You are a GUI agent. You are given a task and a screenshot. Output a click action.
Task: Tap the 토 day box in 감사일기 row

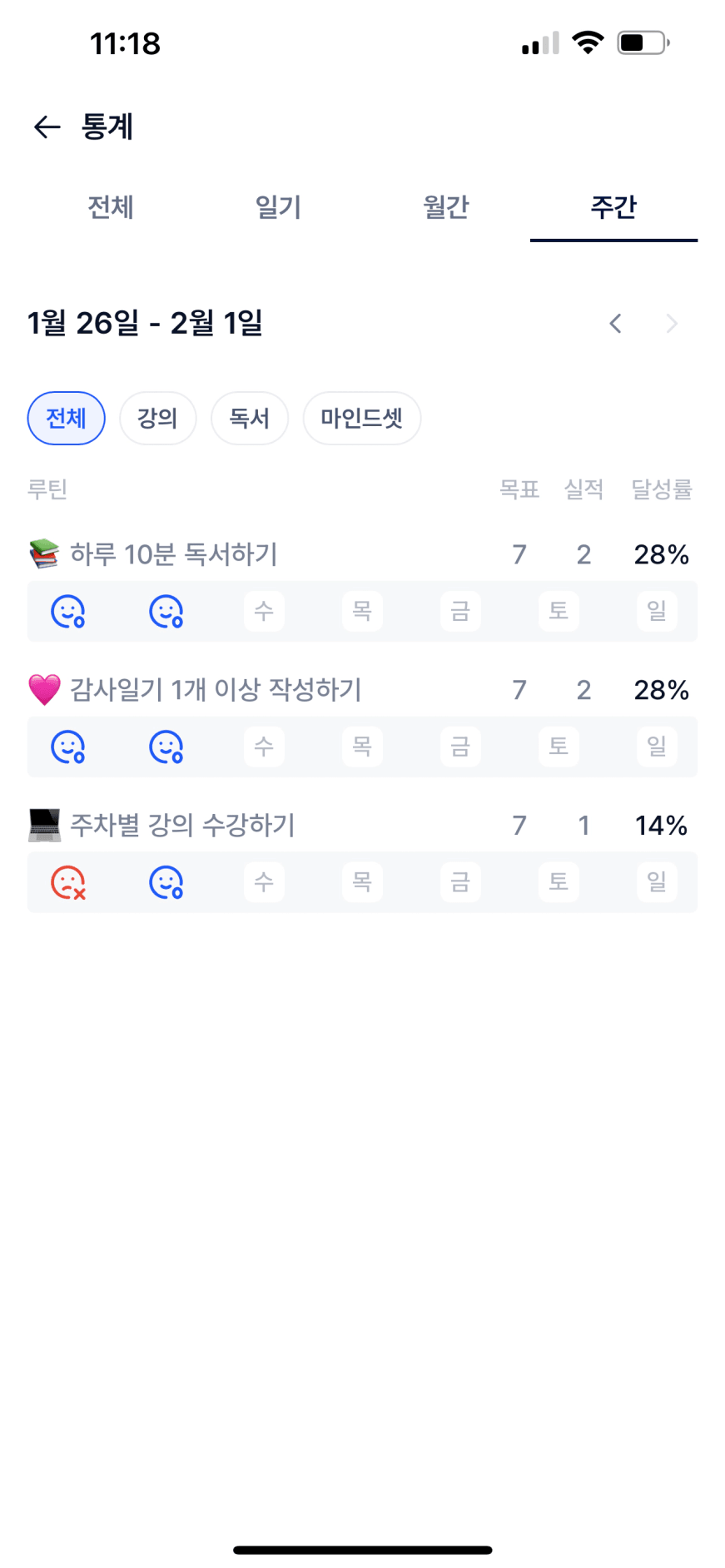tap(559, 747)
